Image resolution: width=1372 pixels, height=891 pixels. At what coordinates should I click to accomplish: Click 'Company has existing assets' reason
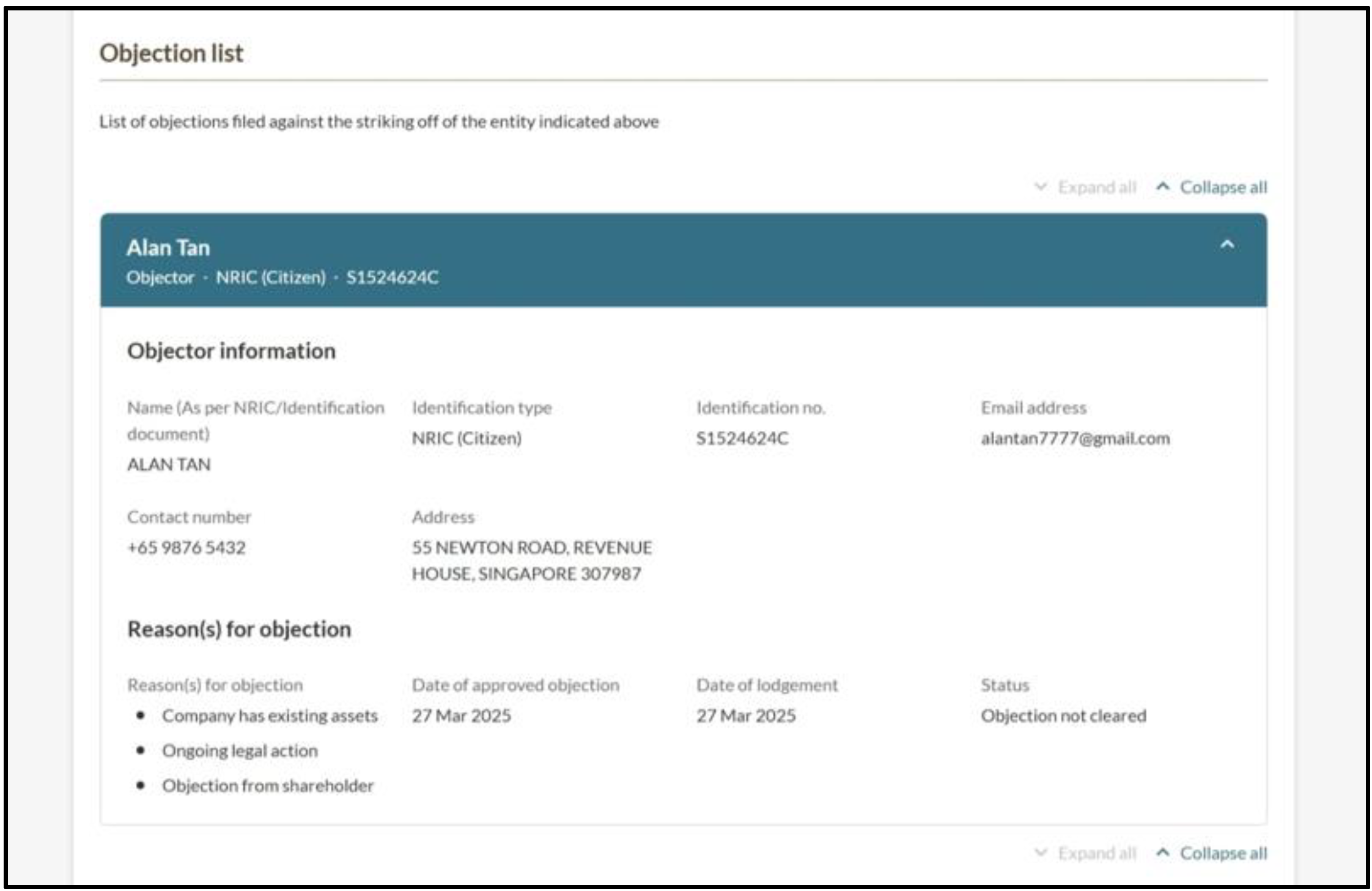pyautogui.click(x=270, y=716)
